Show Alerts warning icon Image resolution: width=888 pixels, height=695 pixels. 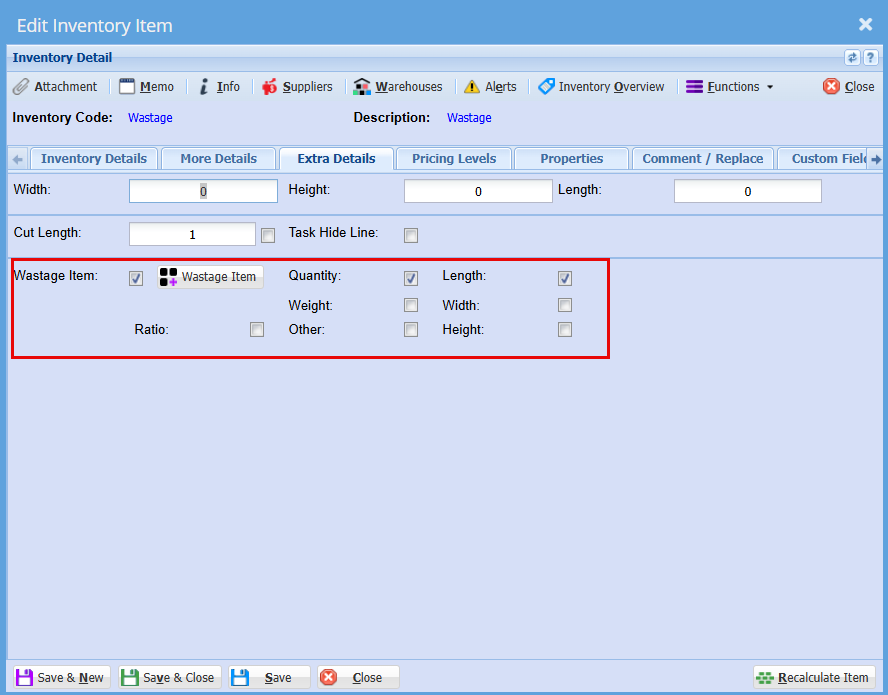pyautogui.click(x=490, y=87)
